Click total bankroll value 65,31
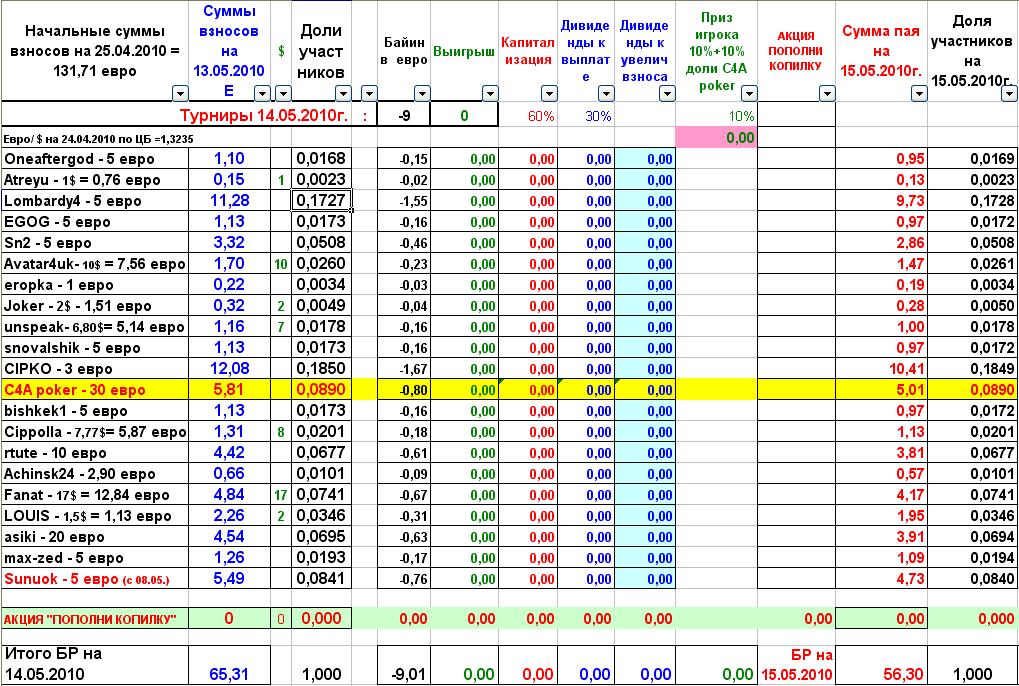This screenshot has height=686, width=1019. (x=229, y=674)
